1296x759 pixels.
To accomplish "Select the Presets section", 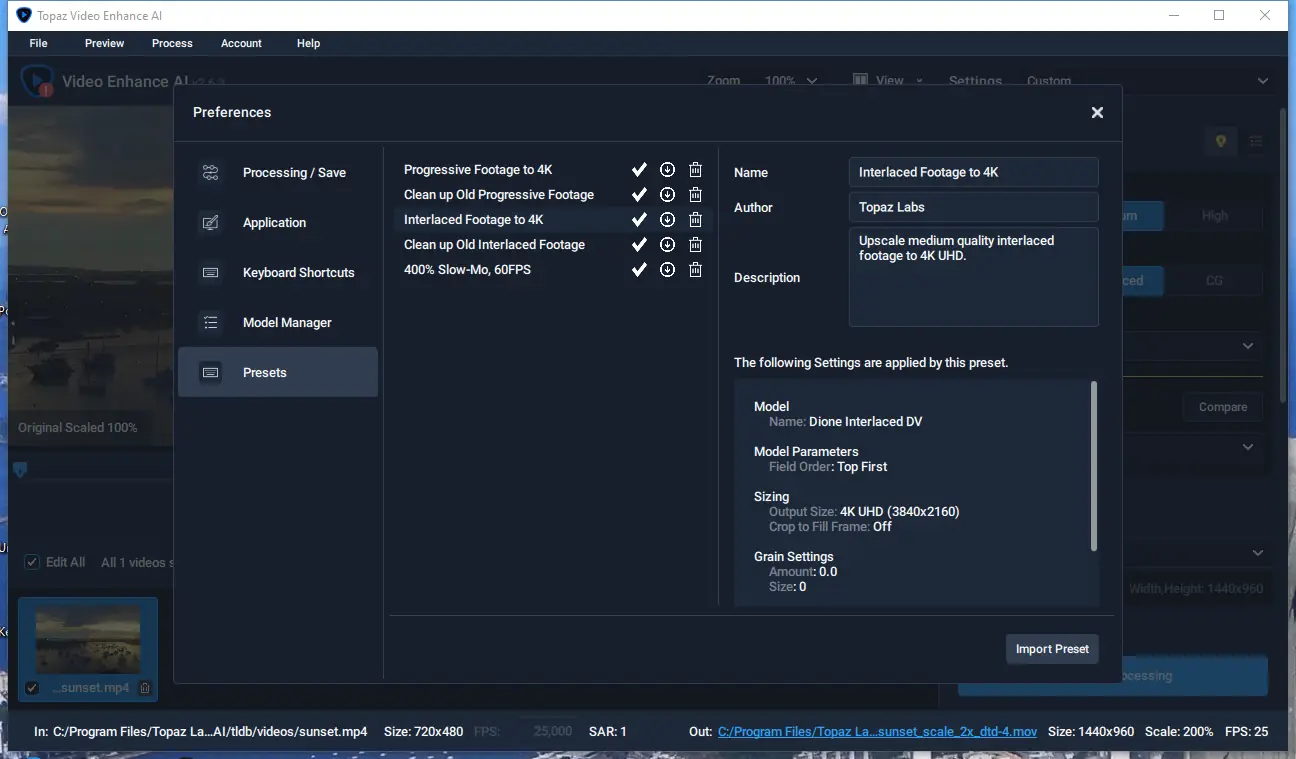I will [278, 372].
